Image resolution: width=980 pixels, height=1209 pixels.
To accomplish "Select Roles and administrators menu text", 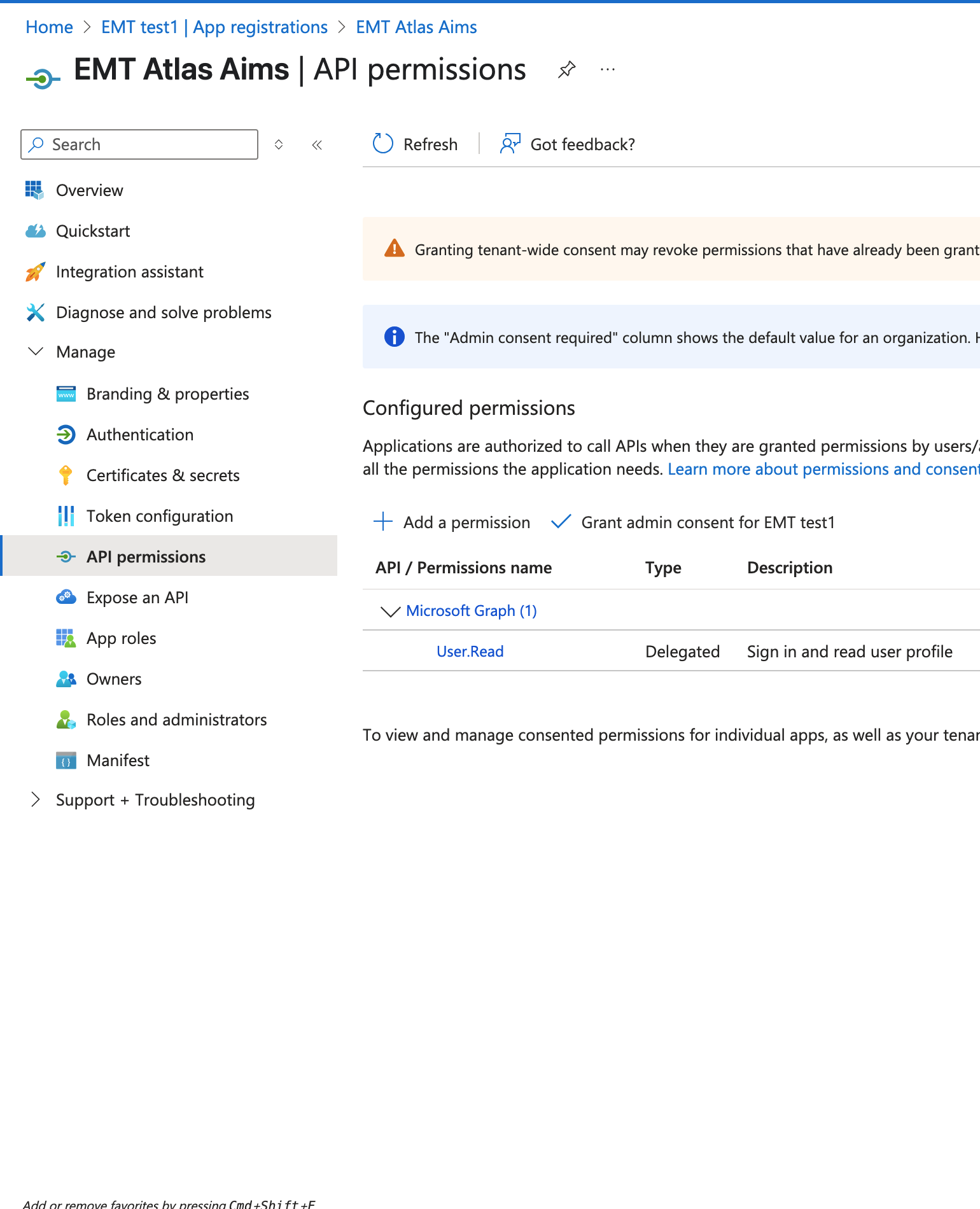I will pos(177,720).
